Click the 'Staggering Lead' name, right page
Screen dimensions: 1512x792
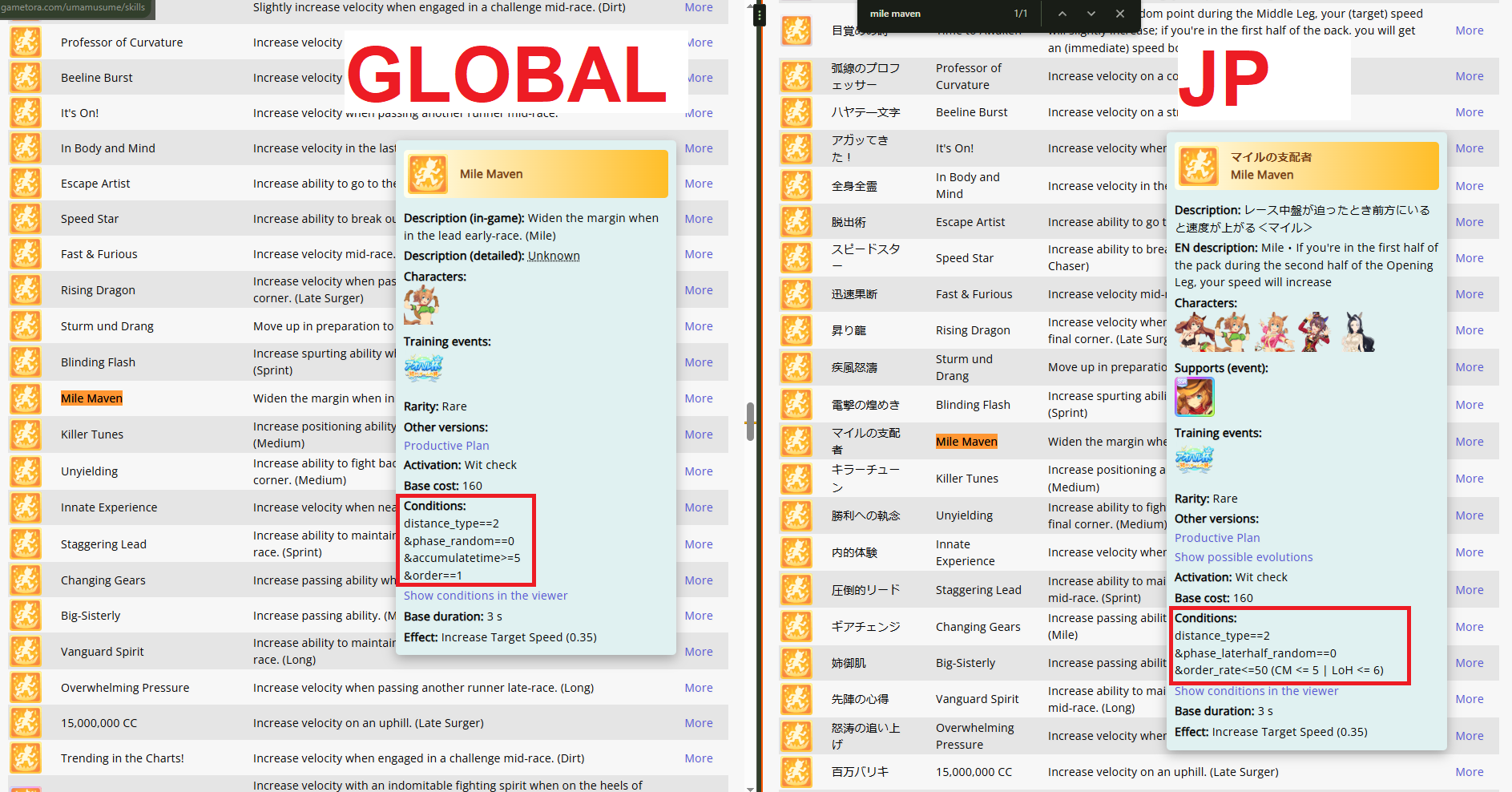978,590
